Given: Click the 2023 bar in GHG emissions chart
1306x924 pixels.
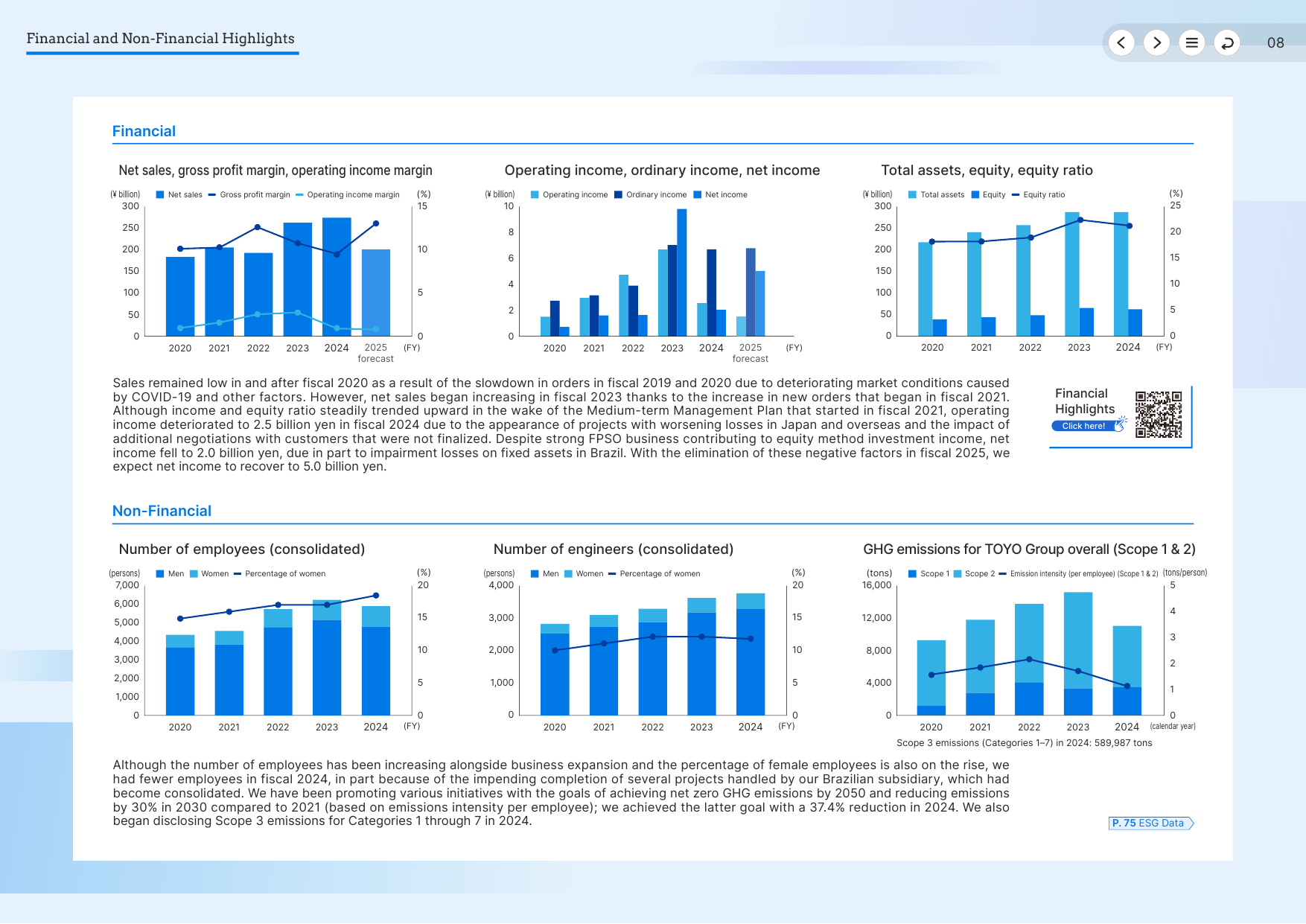Looking at the screenshot, I should [1078, 654].
